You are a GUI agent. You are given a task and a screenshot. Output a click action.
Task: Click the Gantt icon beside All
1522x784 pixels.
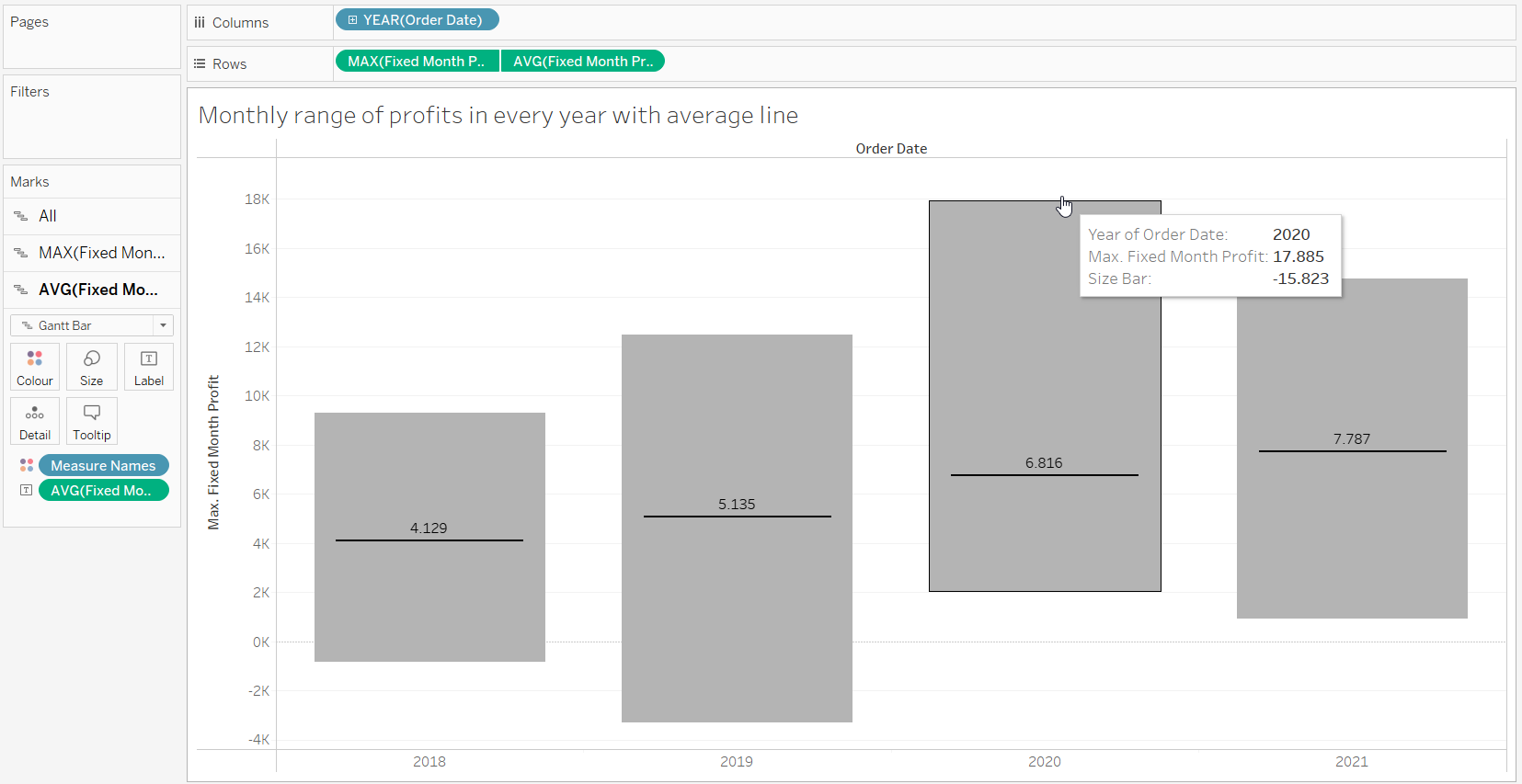(21, 216)
